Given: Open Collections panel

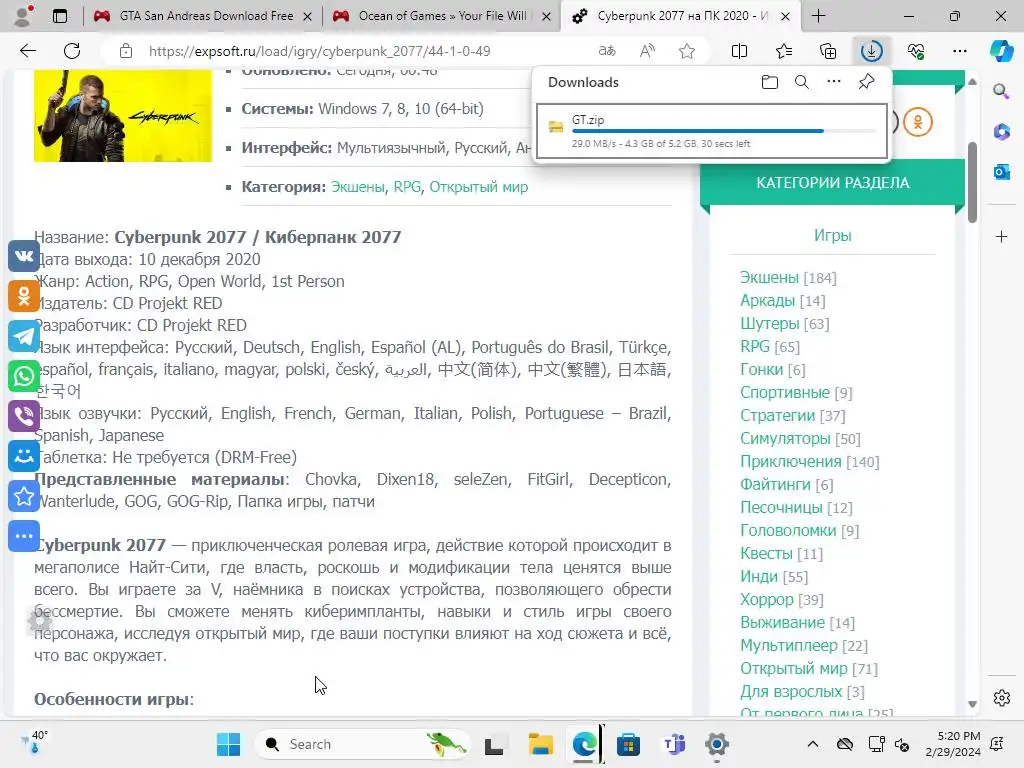Looking at the screenshot, I should pos(827,51).
